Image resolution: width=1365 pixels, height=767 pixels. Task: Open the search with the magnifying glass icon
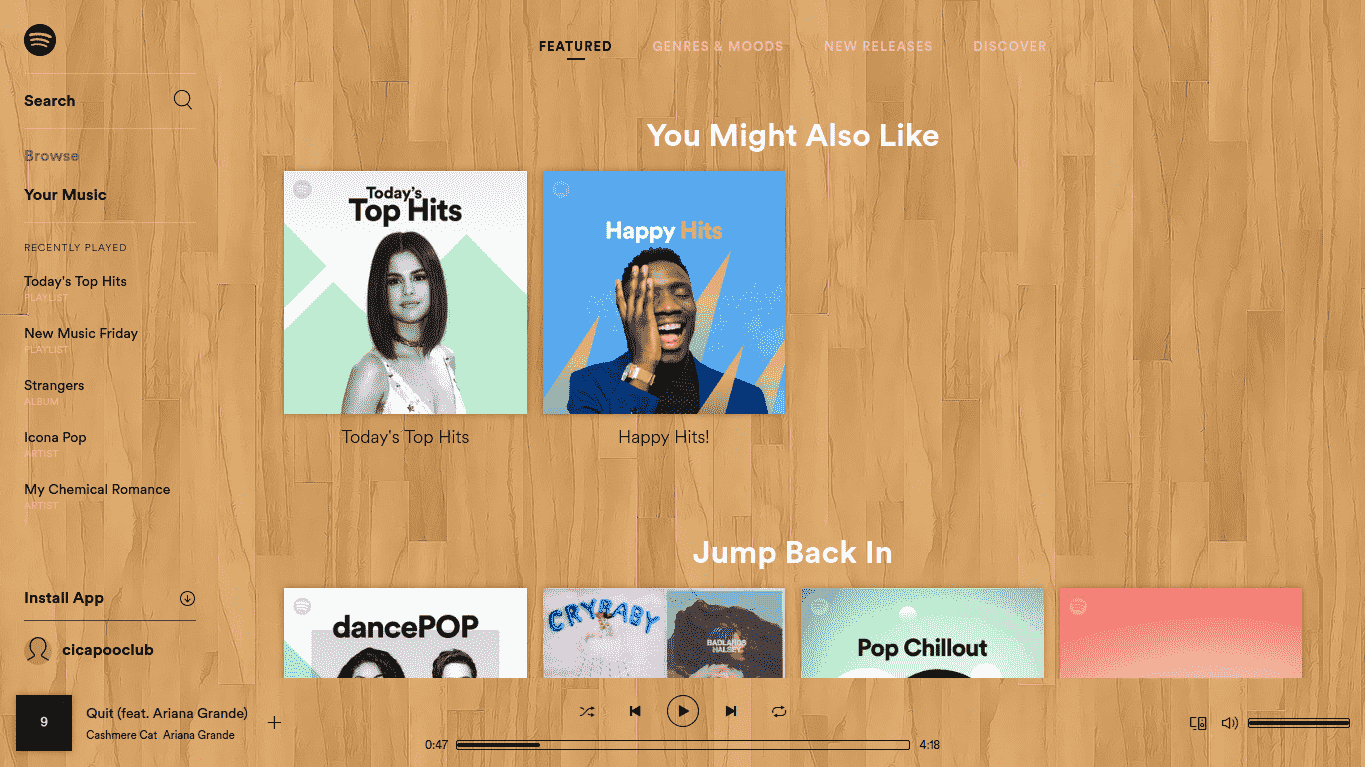(x=182, y=99)
